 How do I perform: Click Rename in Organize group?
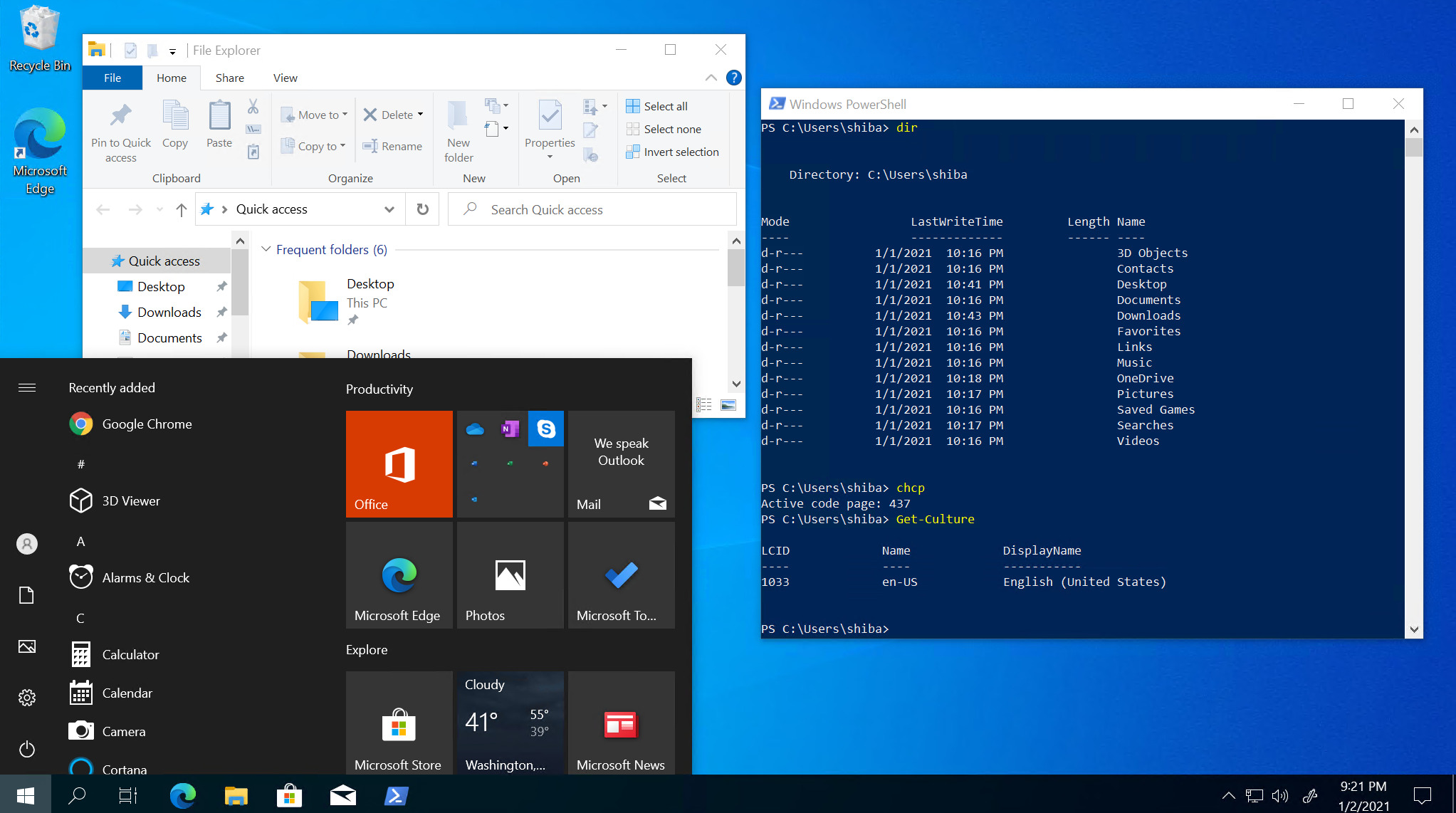[393, 146]
